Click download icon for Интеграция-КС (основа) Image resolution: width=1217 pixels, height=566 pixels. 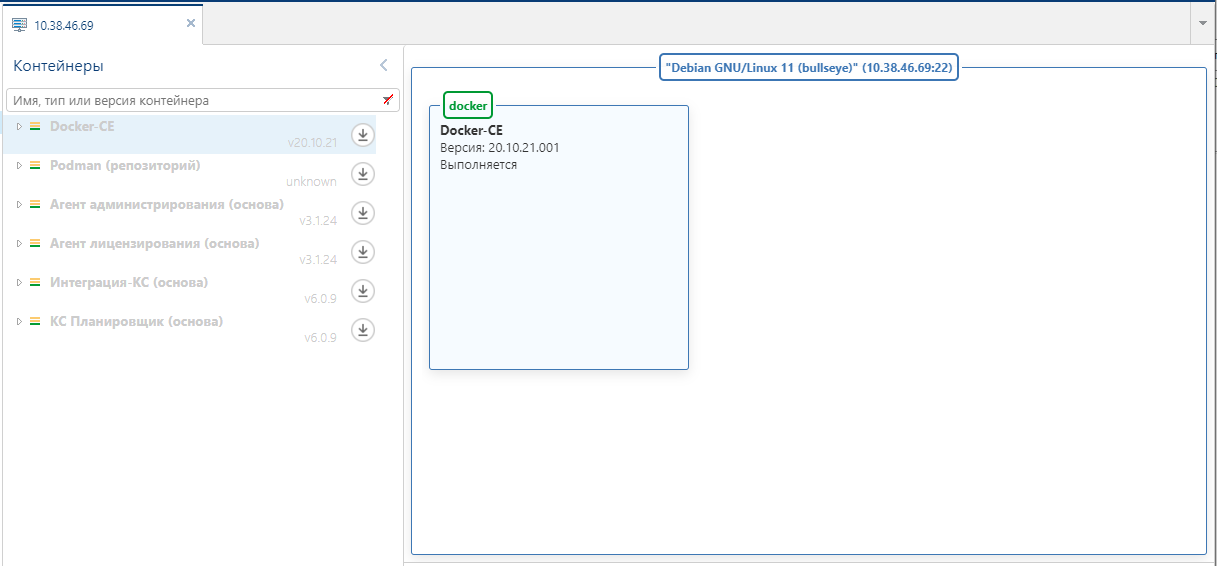(x=363, y=291)
